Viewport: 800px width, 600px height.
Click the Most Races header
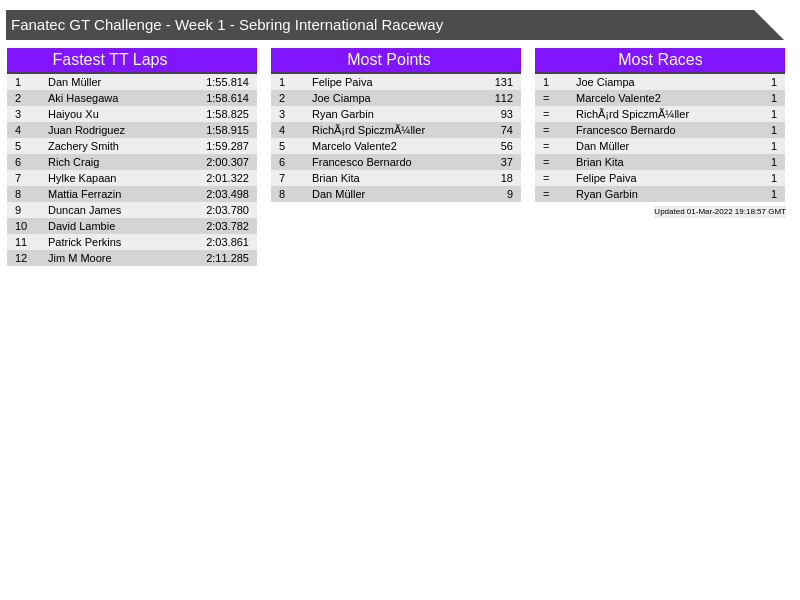tap(660, 60)
